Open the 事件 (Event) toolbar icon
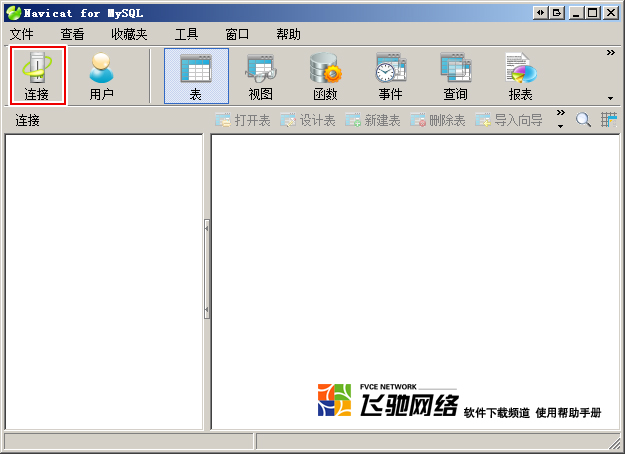This screenshot has height=454, width=625. point(390,76)
